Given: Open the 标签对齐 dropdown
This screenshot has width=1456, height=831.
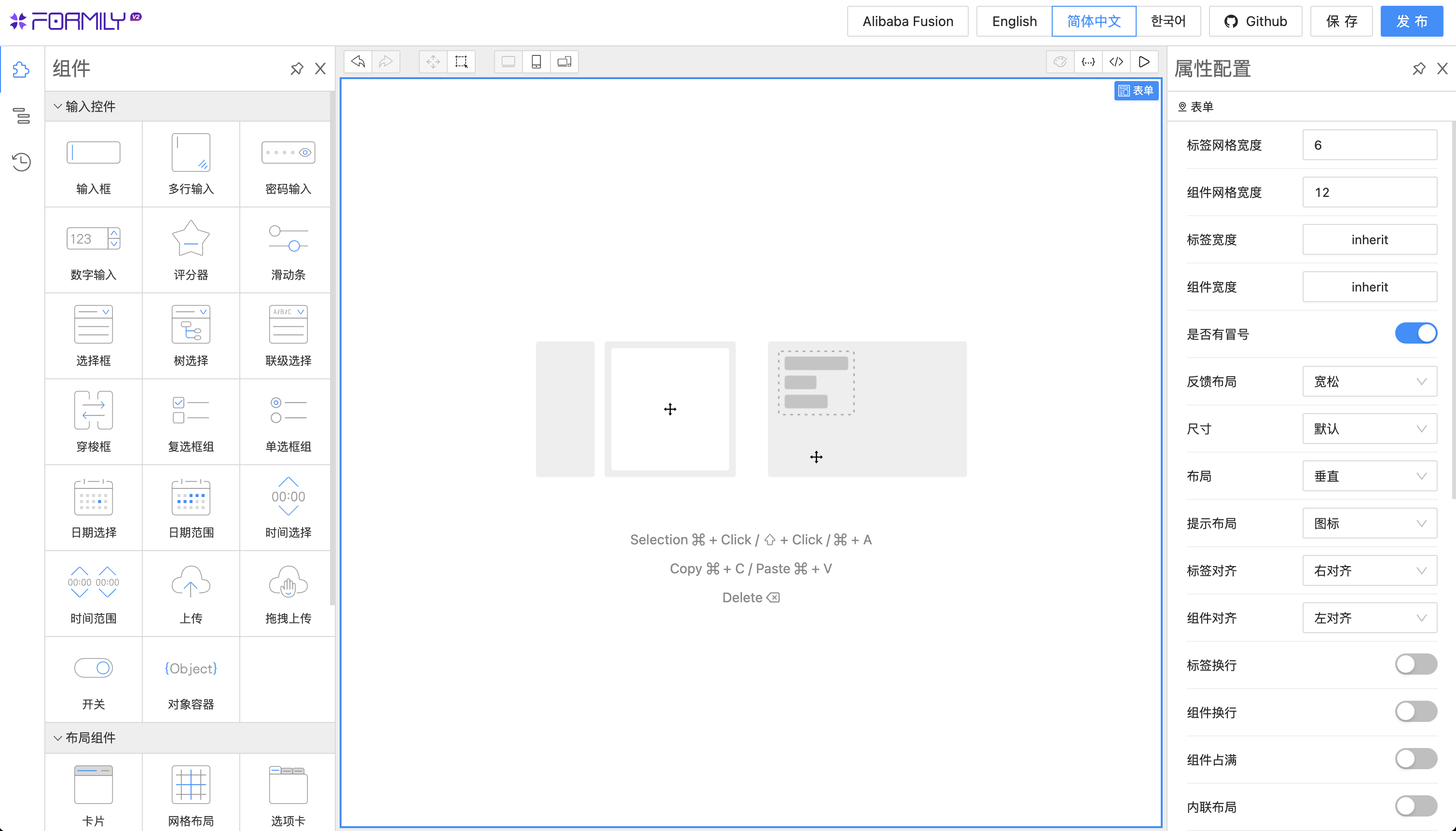Looking at the screenshot, I should coord(1369,571).
